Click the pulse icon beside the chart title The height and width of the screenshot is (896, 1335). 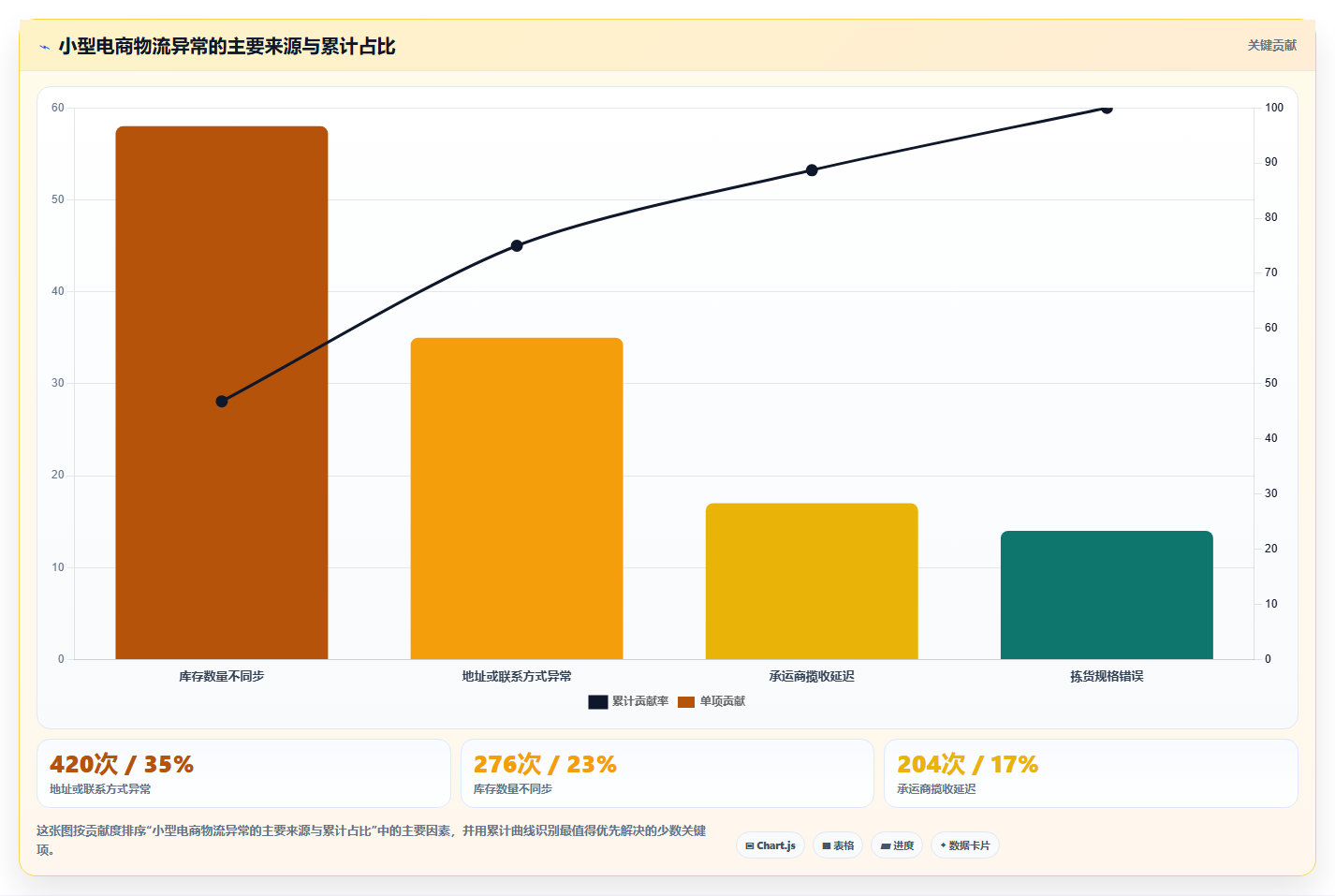pos(44,47)
